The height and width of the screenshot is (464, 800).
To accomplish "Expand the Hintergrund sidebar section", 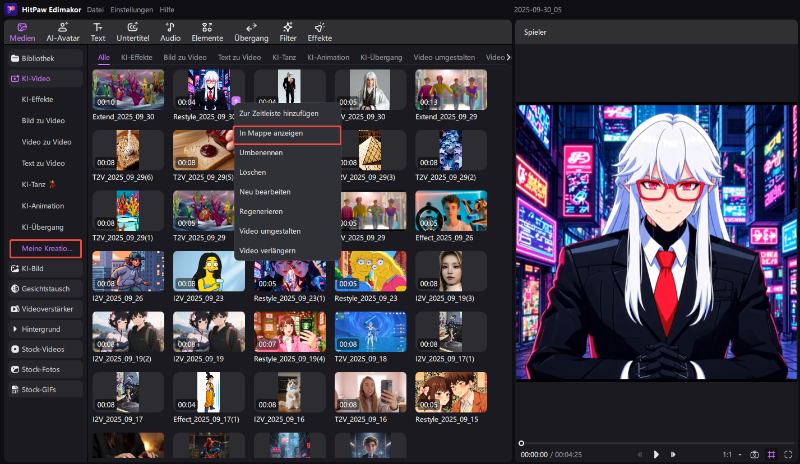I will coord(41,328).
